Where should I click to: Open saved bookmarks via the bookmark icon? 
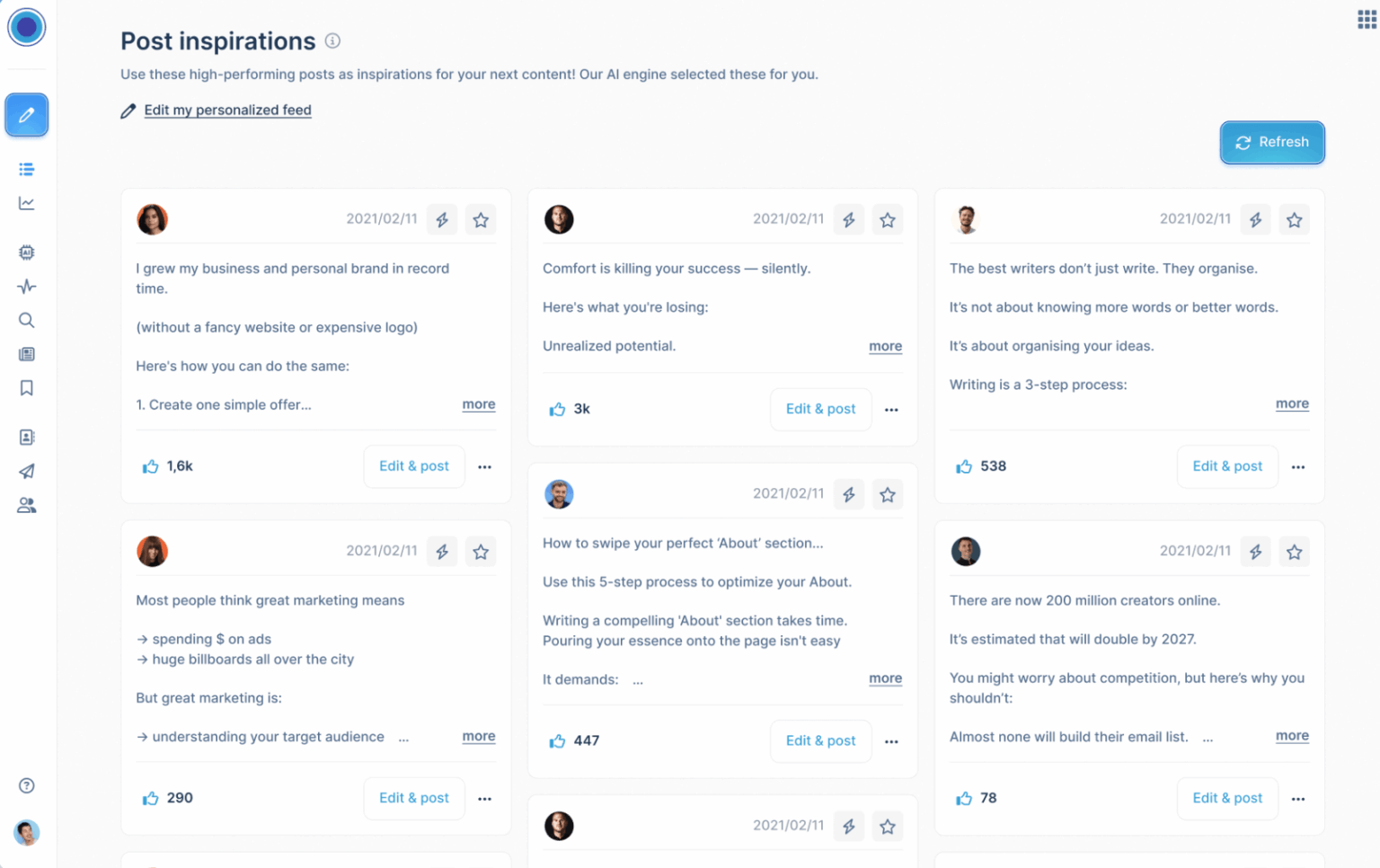[x=26, y=388]
